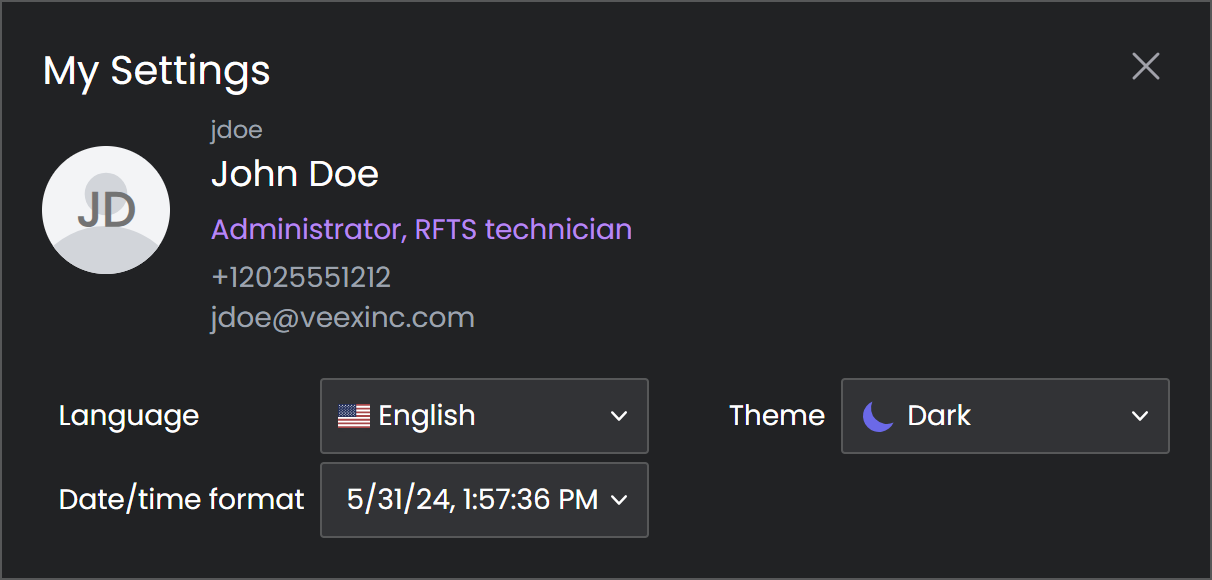This screenshot has height=580, width=1212.
Task: Close the My Settings dialog
Action: pyautogui.click(x=1145, y=66)
